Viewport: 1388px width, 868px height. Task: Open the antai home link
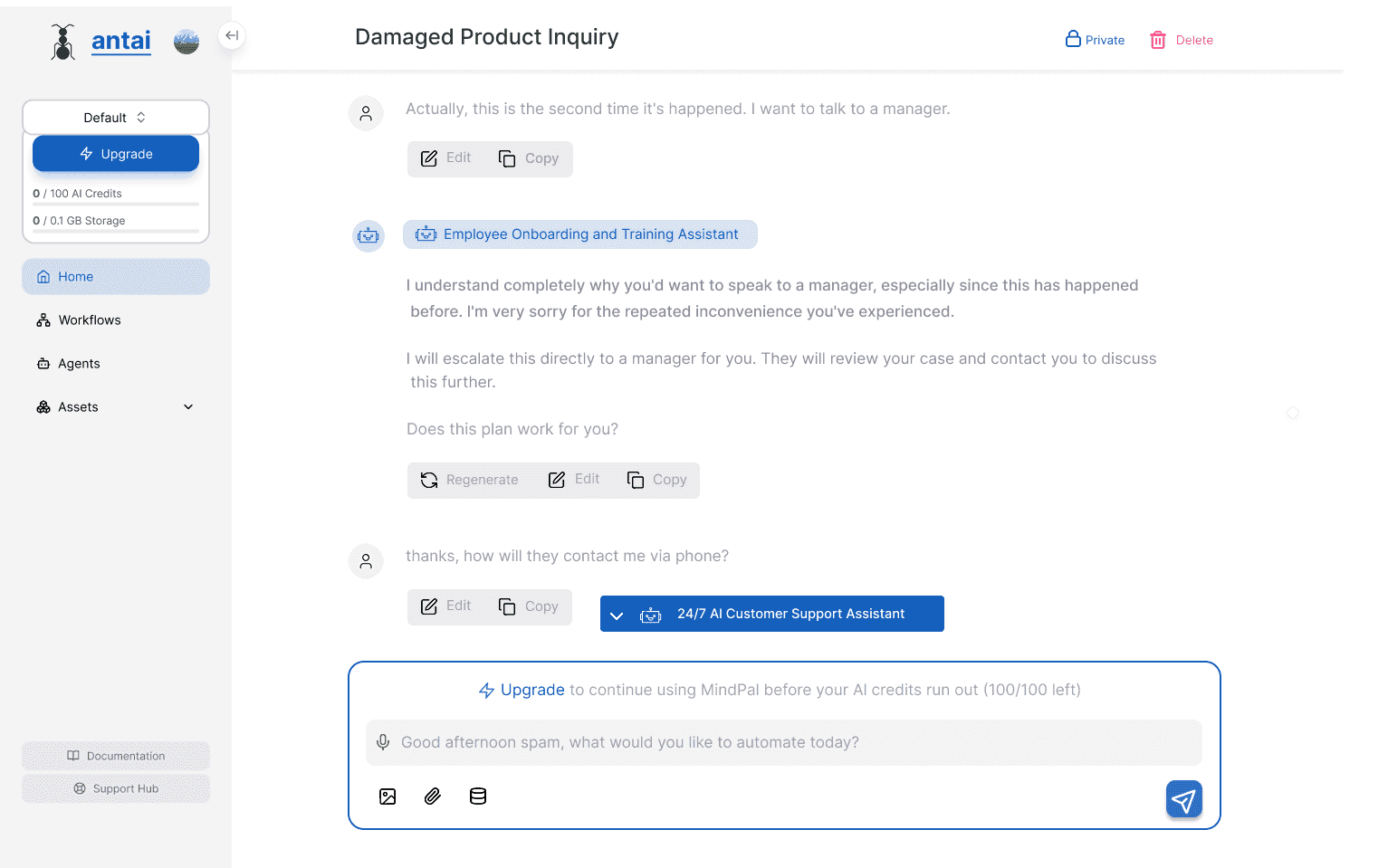click(121, 42)
